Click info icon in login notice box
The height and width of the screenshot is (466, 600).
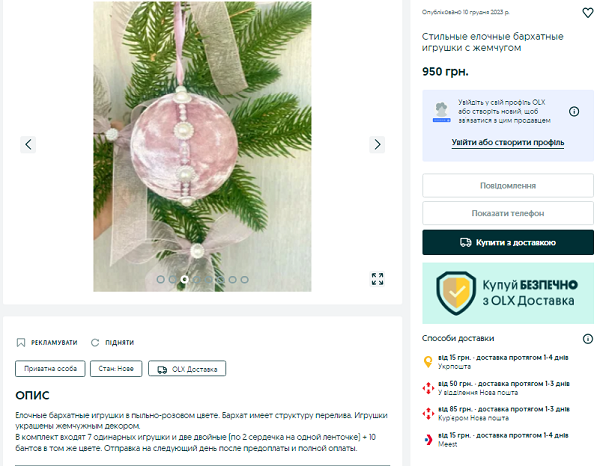(x=574, y=111)
